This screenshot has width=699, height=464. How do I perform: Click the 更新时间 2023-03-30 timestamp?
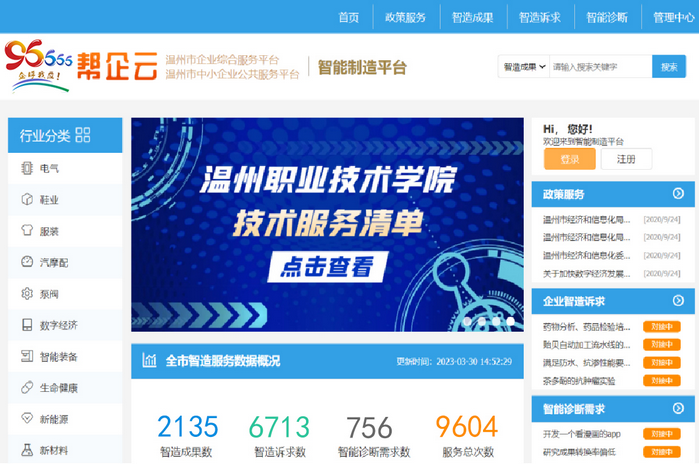click(x=454, y=361)
